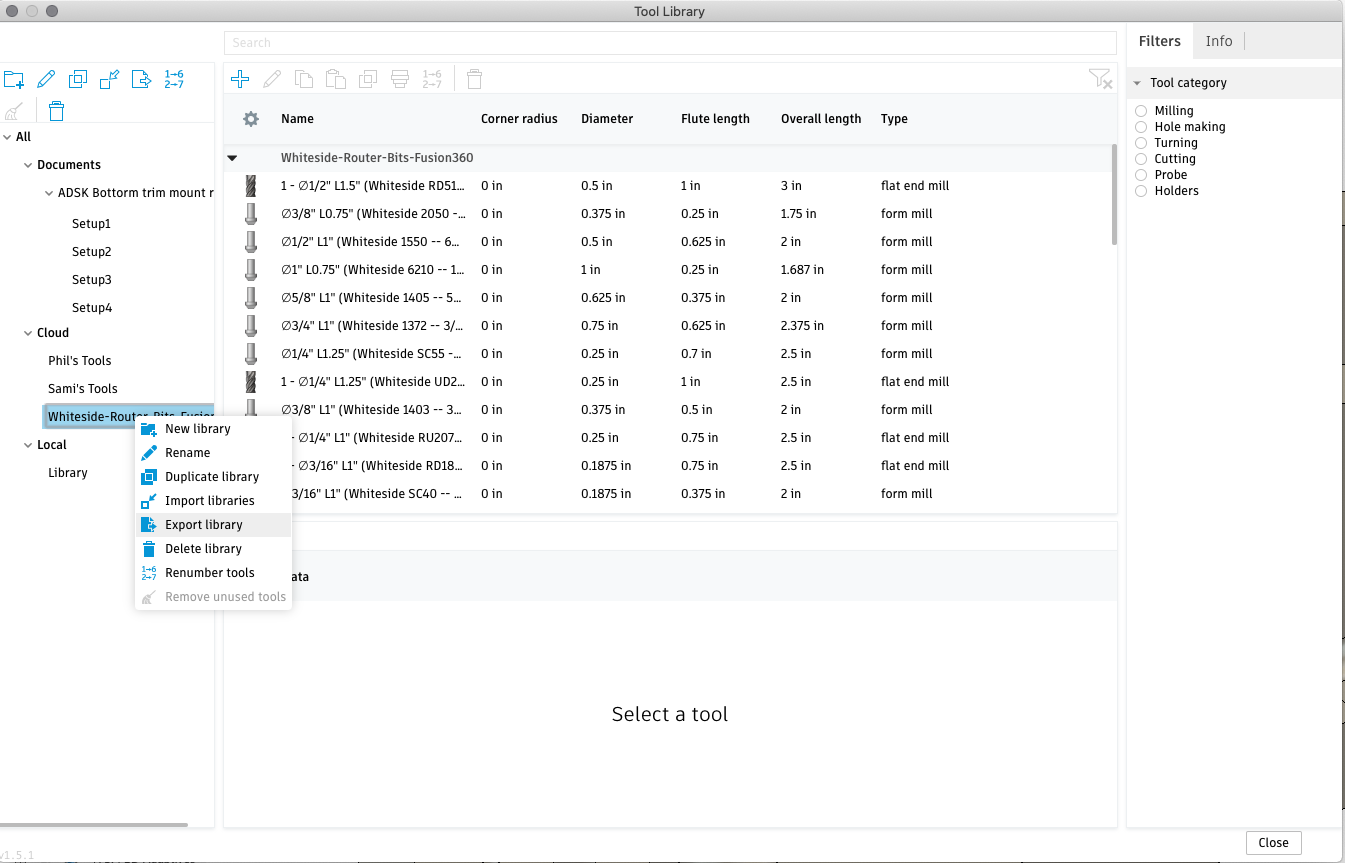Click the end mill icon for tool RD51
This screenshot has width=1345, height=863.
(251, 186)
